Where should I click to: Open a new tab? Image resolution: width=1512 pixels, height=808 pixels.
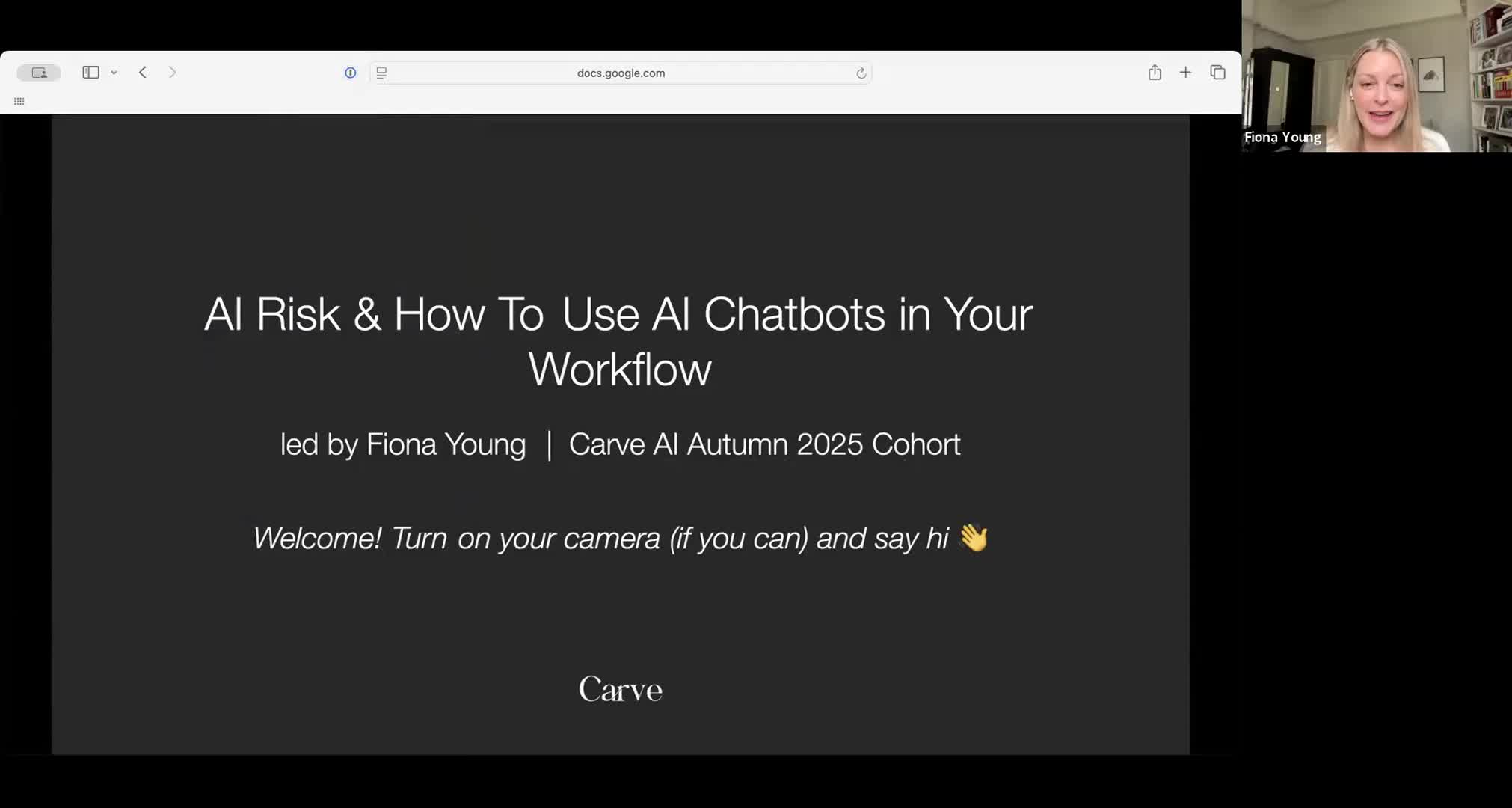pos(1185,73)
